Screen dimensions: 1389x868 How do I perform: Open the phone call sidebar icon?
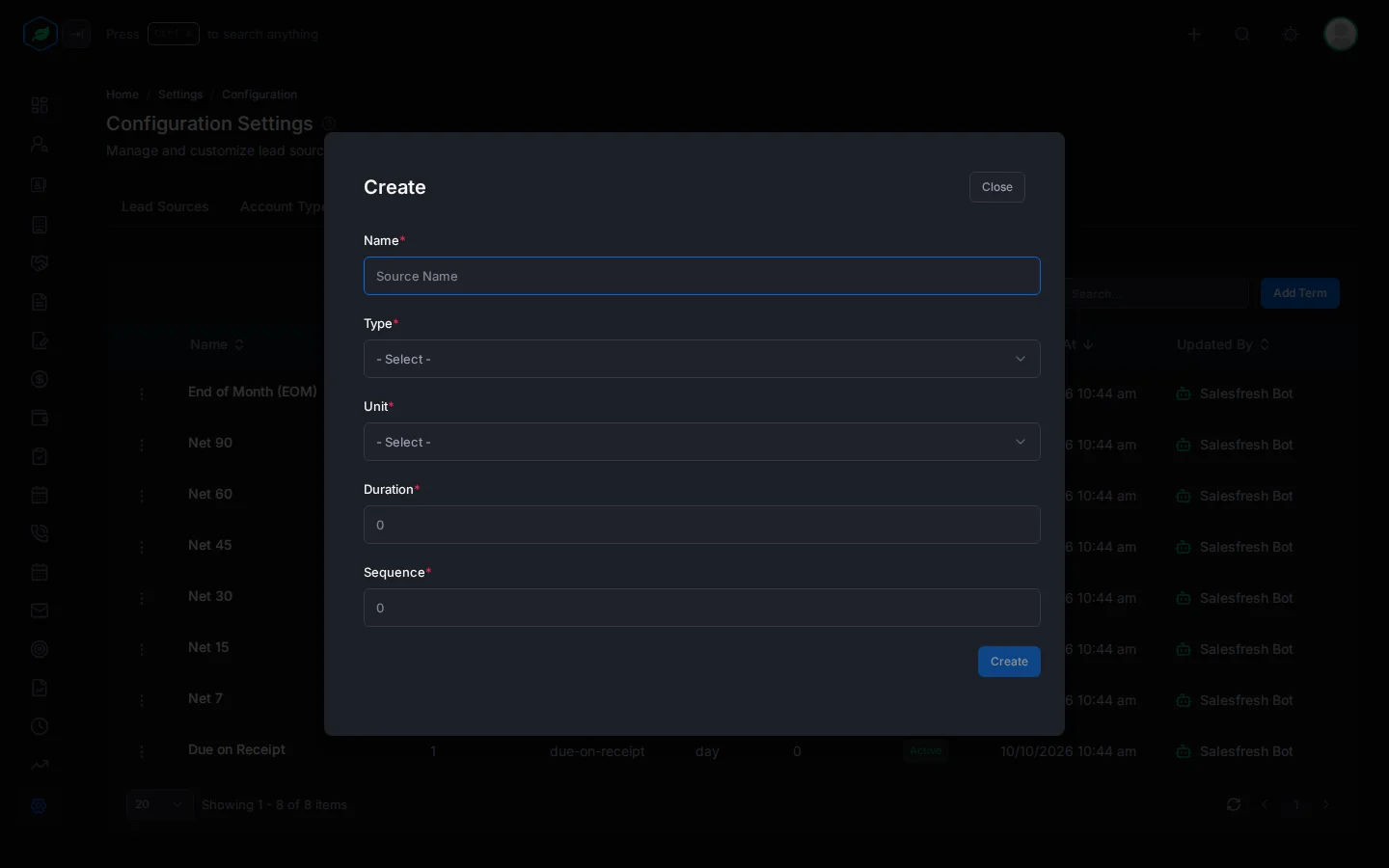(x=40, y=533)
